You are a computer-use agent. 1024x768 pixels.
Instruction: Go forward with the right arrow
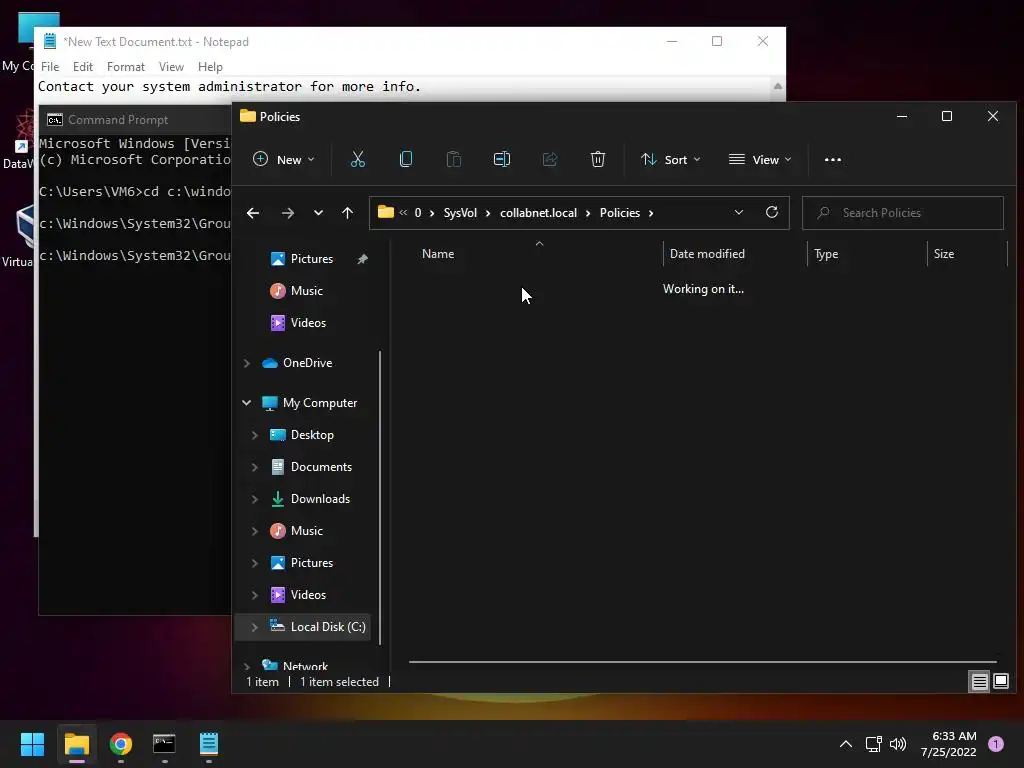click(x=287, y=213)
